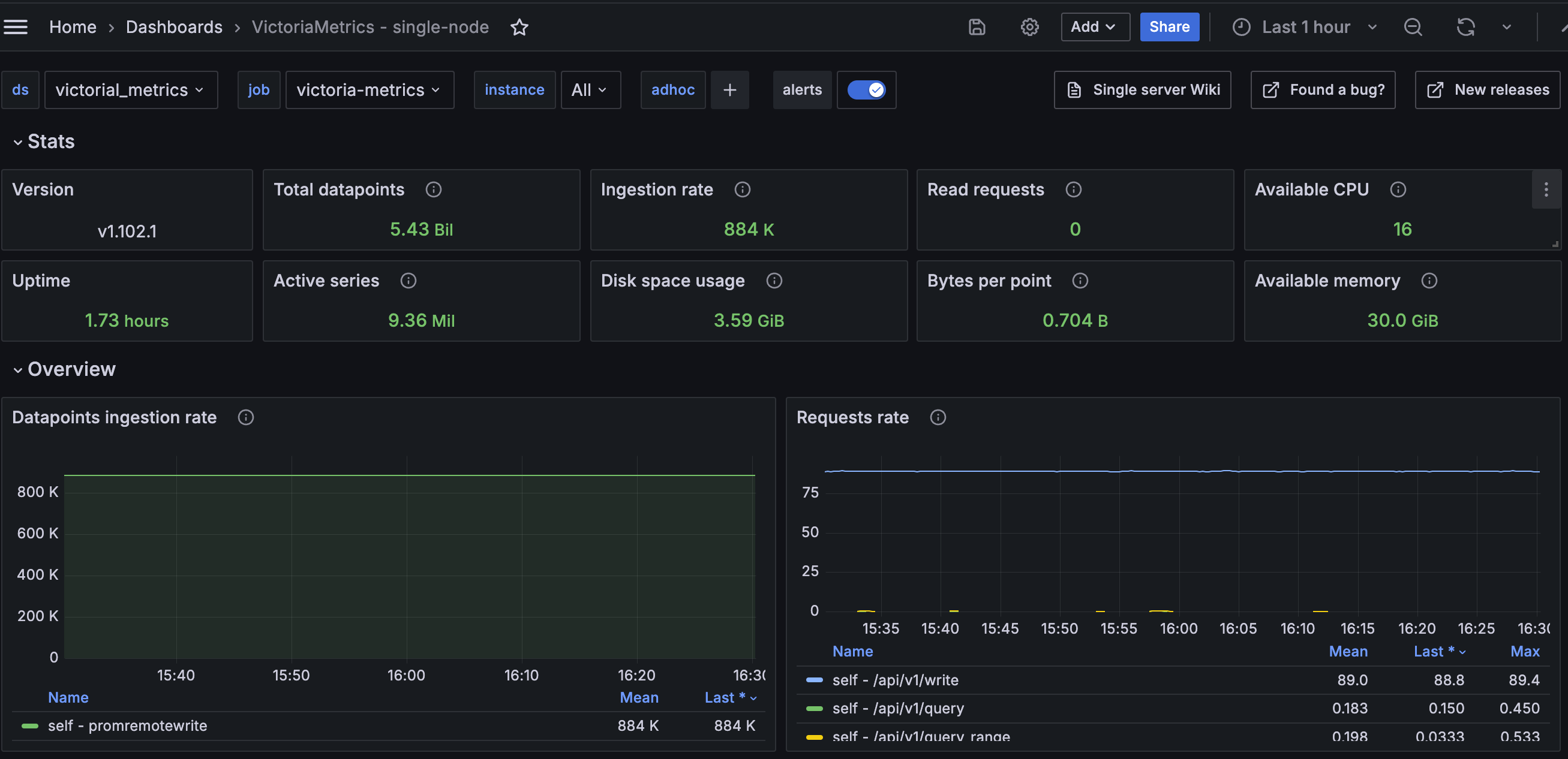Viewport: 1568px width, 759px height.
Task: Sort requests legend by Name
Action: point(853,651)
